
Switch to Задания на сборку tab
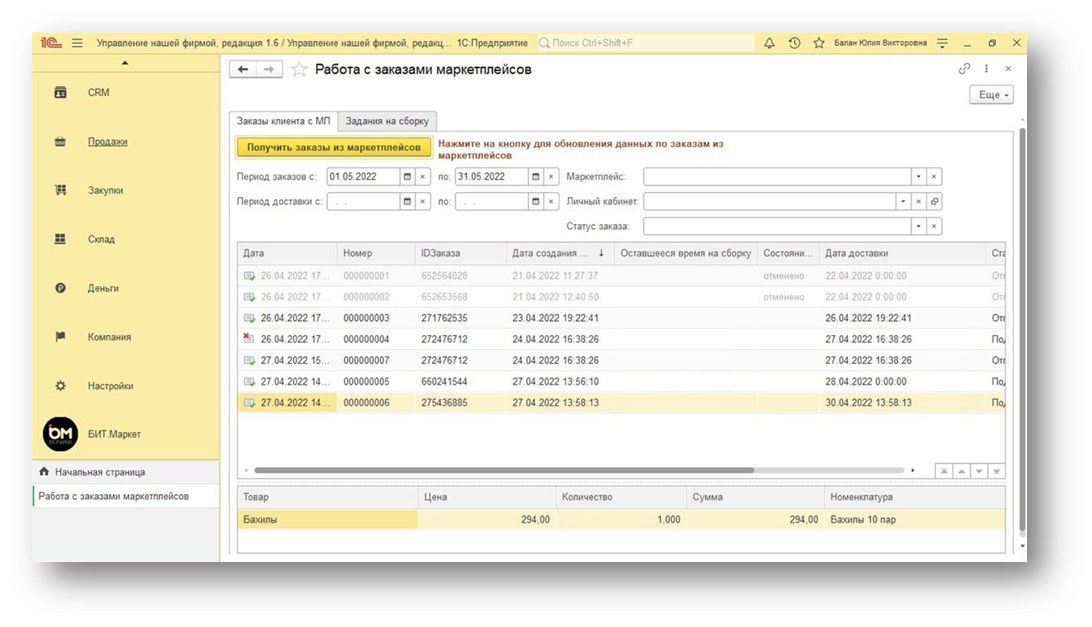point(387,121)
